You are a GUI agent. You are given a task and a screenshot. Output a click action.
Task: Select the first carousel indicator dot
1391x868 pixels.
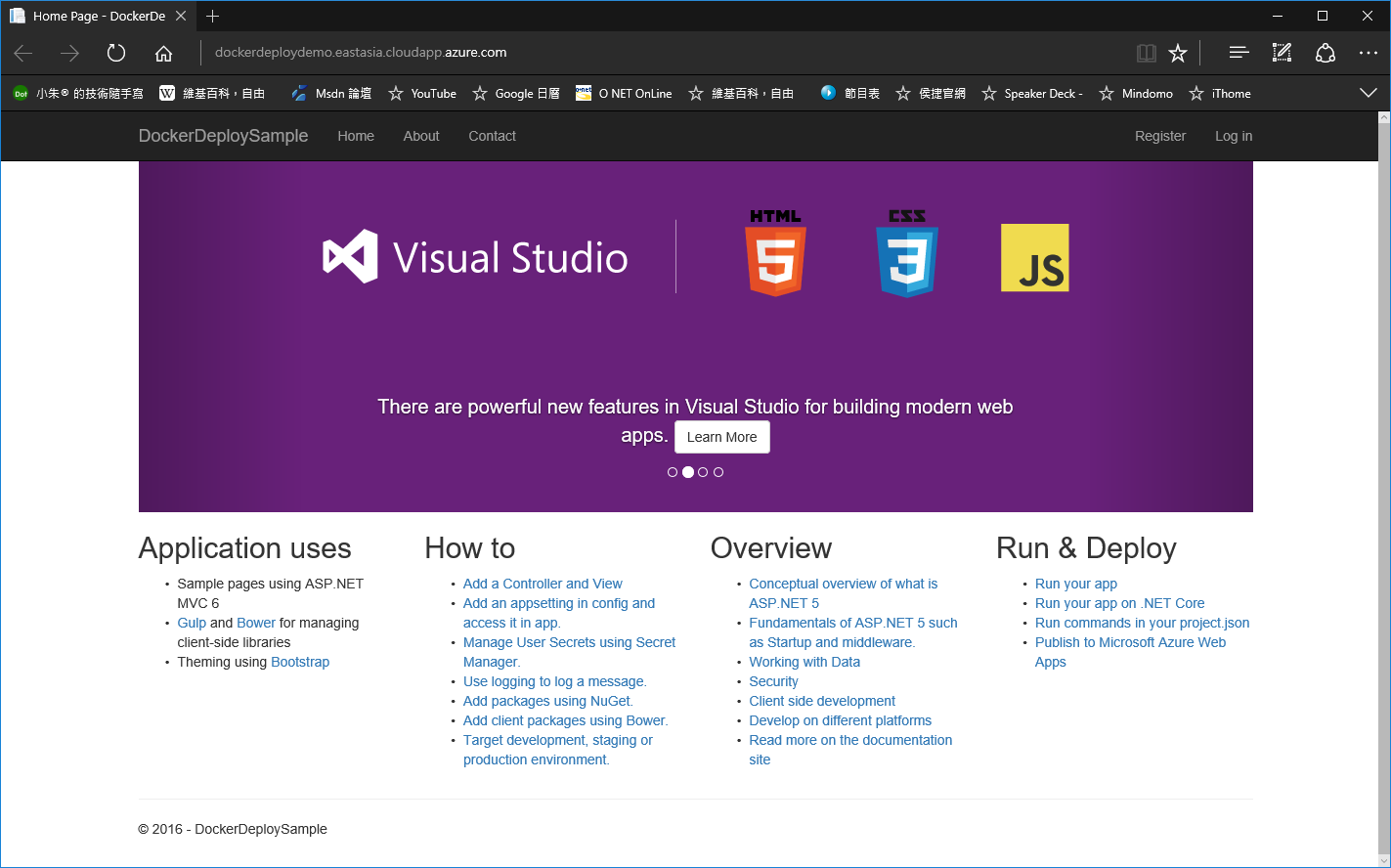[x=673, y=472]
